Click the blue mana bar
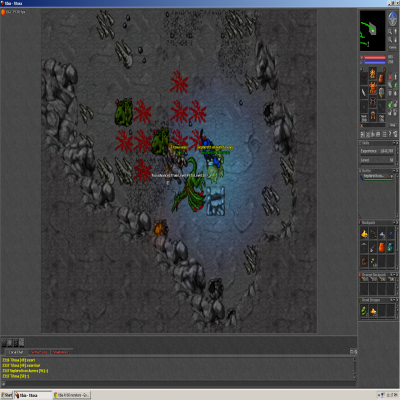Image resolution: width=400 pixels, height=400 pixels. [x=375, y=62]
